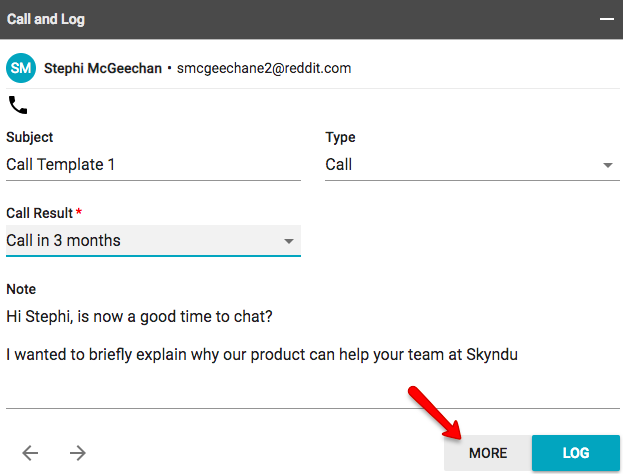Expand the Call Result dropdown arrow

pyautogui.click(x=289, y=241)
